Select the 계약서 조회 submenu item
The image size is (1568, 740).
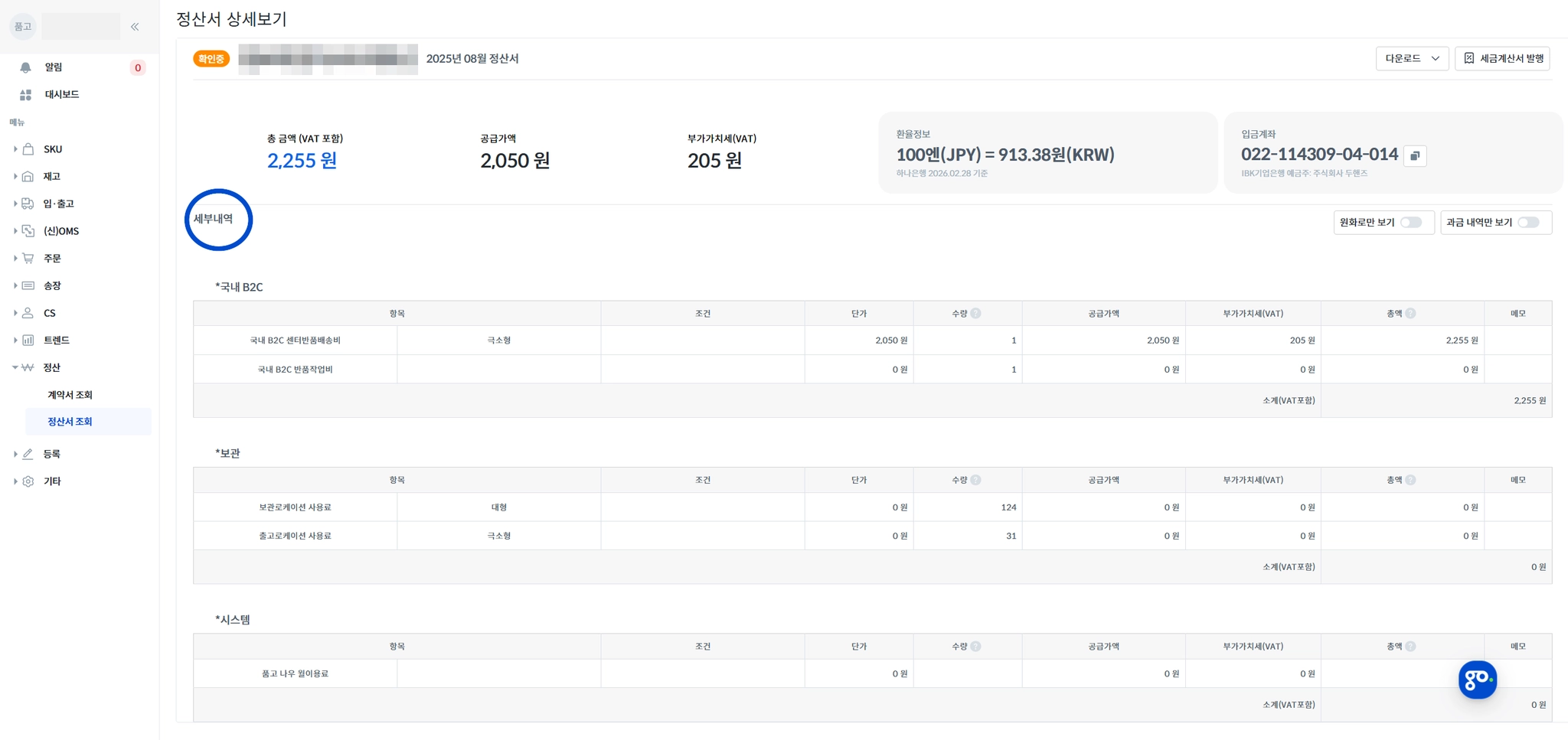coord(70,395)
